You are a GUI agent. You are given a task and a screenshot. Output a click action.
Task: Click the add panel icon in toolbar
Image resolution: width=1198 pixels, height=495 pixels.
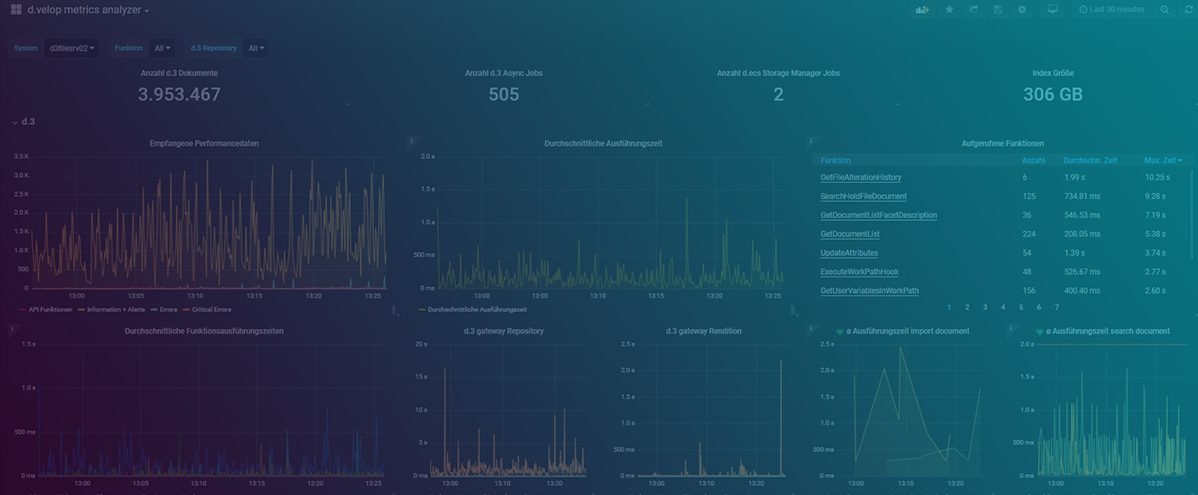[x=923, y=10]
